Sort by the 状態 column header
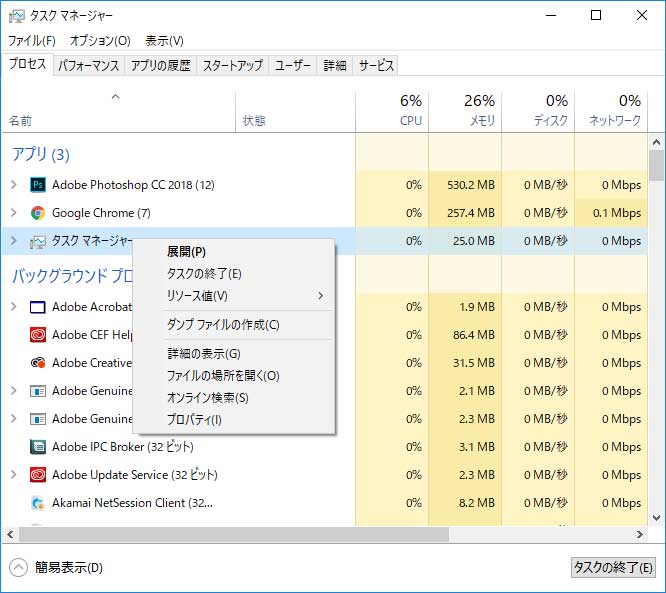This screenshot has width=666, height=593. pos(295,111)
